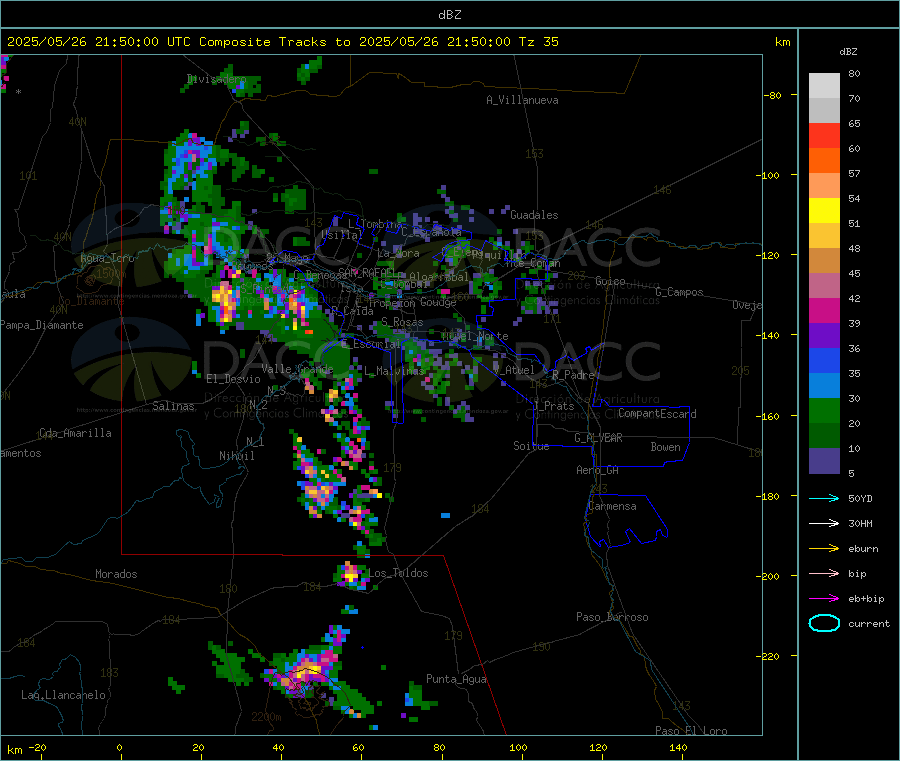Screen dimensions: 900x761
Task: Click the 'El_Desvio' map label
Action: click(x=233, y=379)
